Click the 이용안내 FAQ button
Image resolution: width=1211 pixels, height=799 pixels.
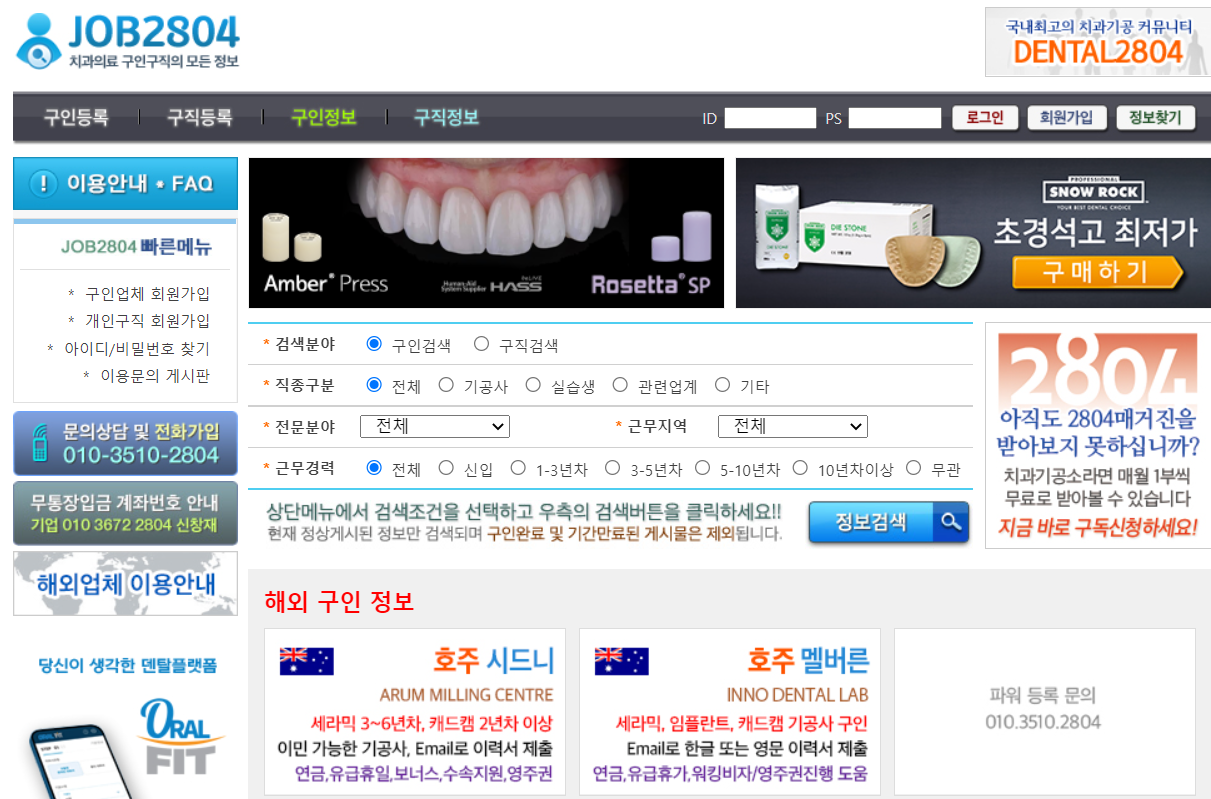(x=125, y=183)
